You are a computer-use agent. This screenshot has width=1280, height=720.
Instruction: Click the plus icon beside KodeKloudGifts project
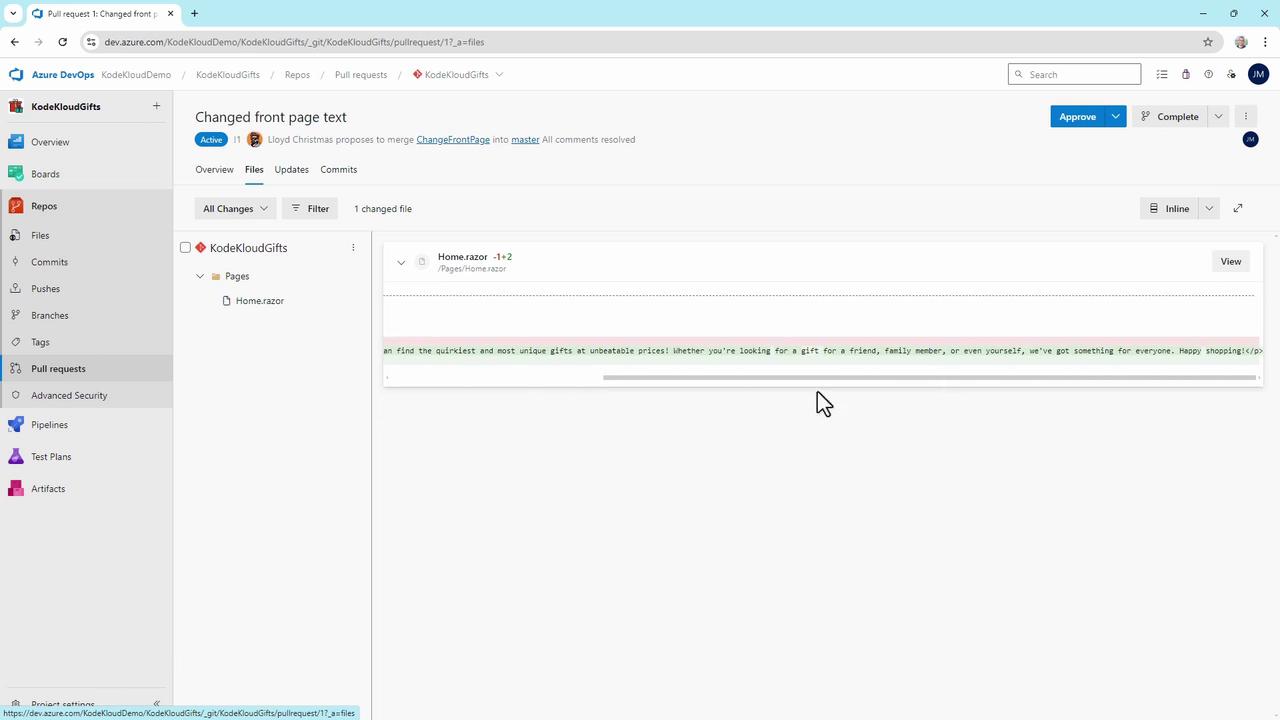(x=156, y=106)
